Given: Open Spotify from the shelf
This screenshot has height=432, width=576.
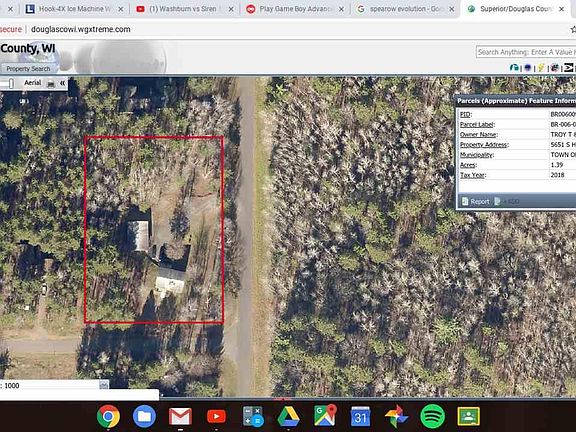Looking at the screenshot, I should point(432,416).
